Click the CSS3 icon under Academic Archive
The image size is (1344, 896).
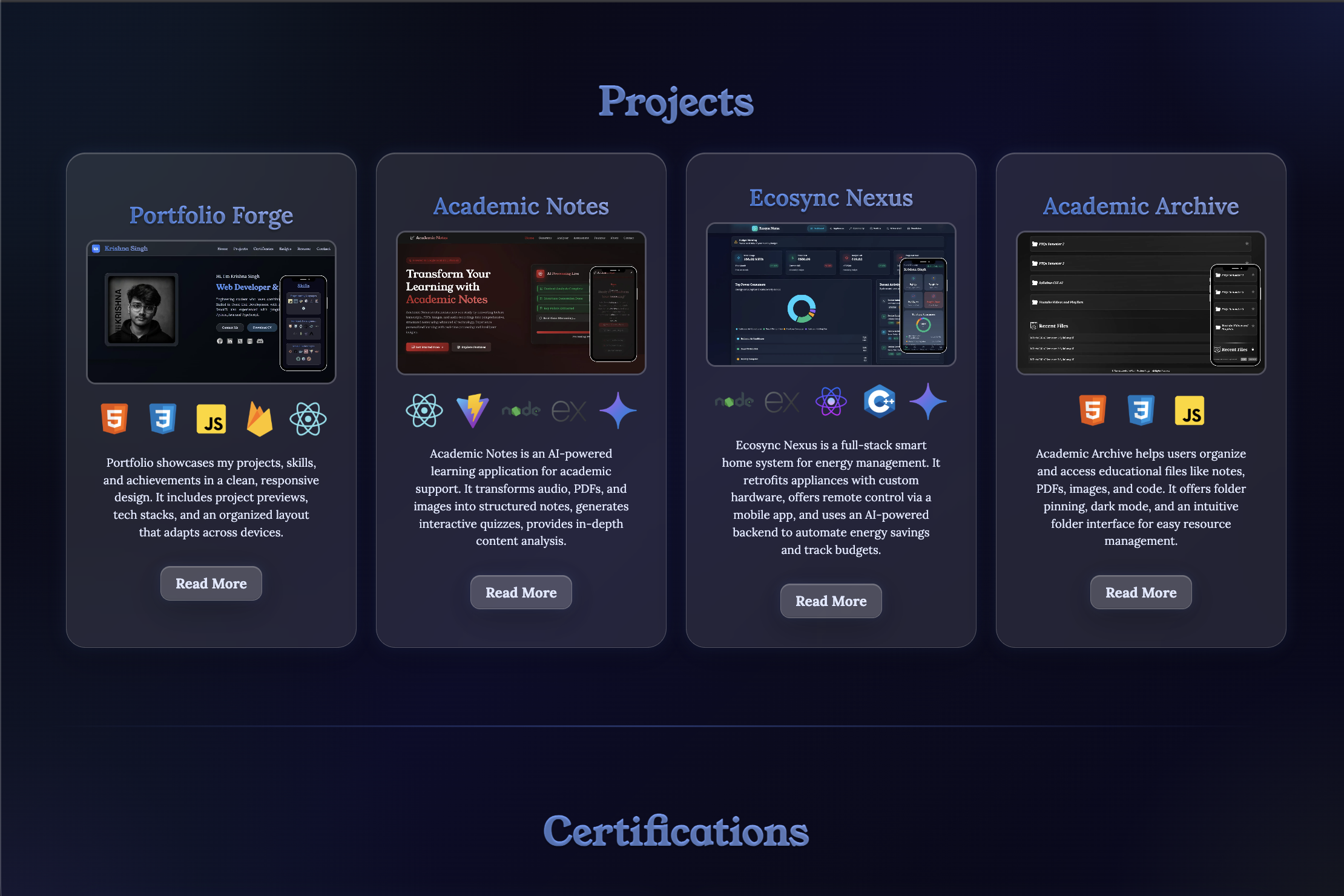pos(1141,410)
